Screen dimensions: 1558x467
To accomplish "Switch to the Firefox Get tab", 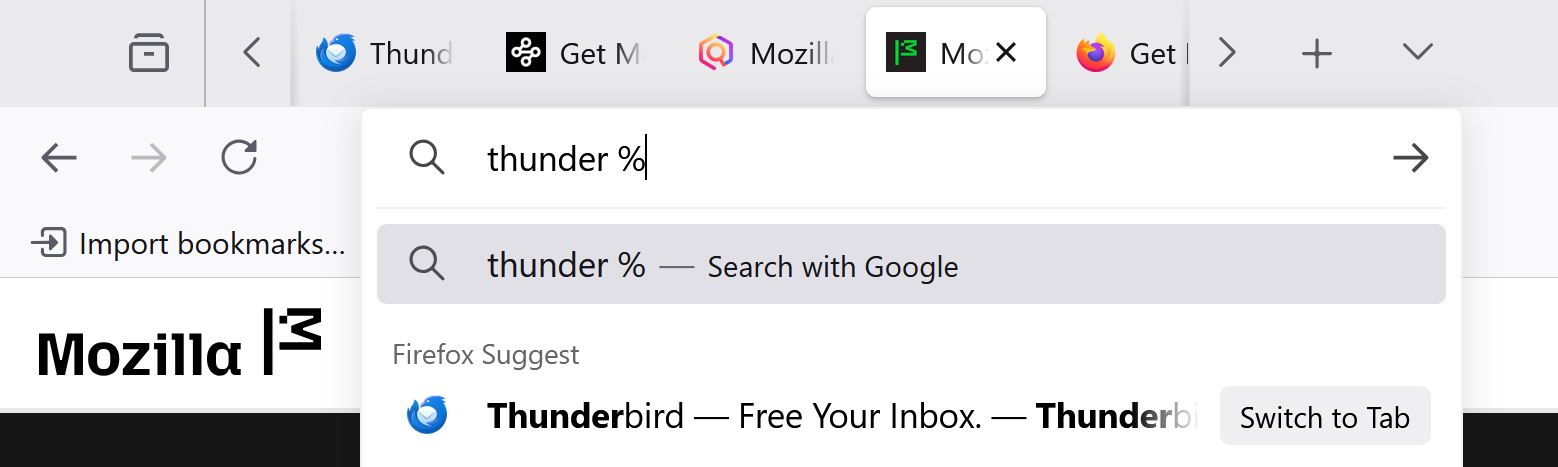I will pyautogui.click(x=1125, y=53).
